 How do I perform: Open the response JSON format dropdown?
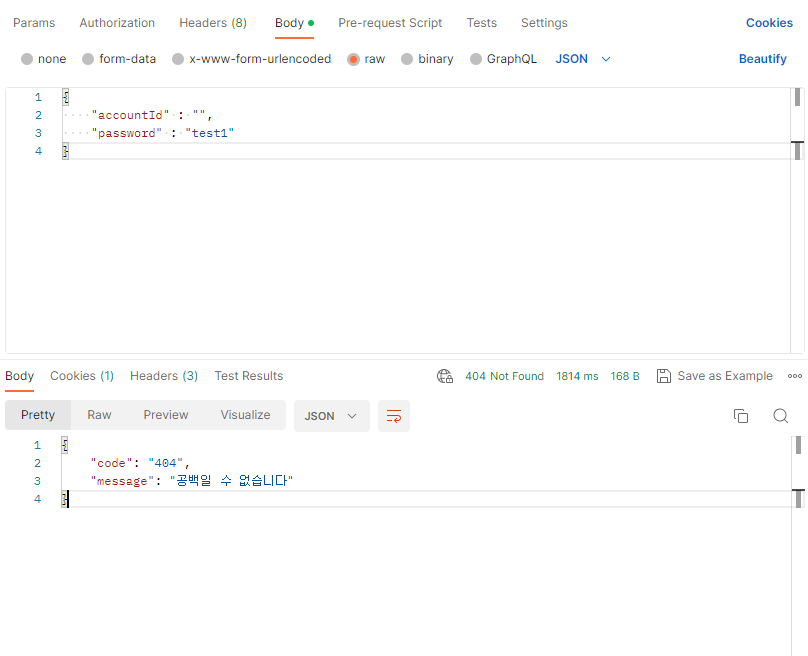tap(331, 416)
